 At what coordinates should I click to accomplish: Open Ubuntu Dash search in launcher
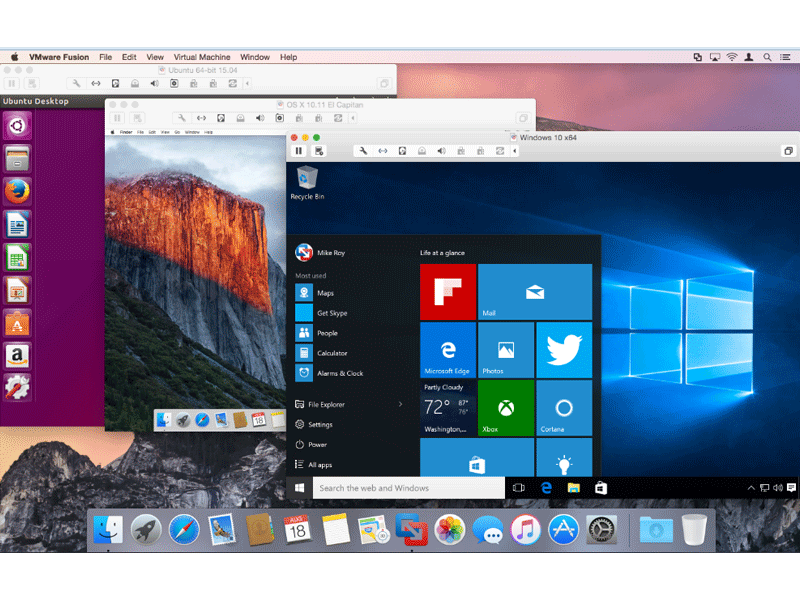17,126
